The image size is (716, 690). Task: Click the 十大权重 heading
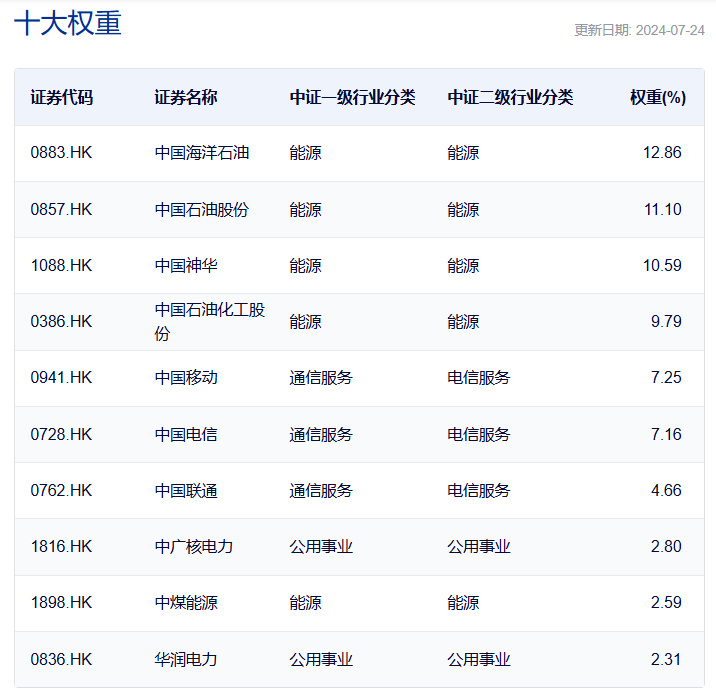tap(68, 23)
